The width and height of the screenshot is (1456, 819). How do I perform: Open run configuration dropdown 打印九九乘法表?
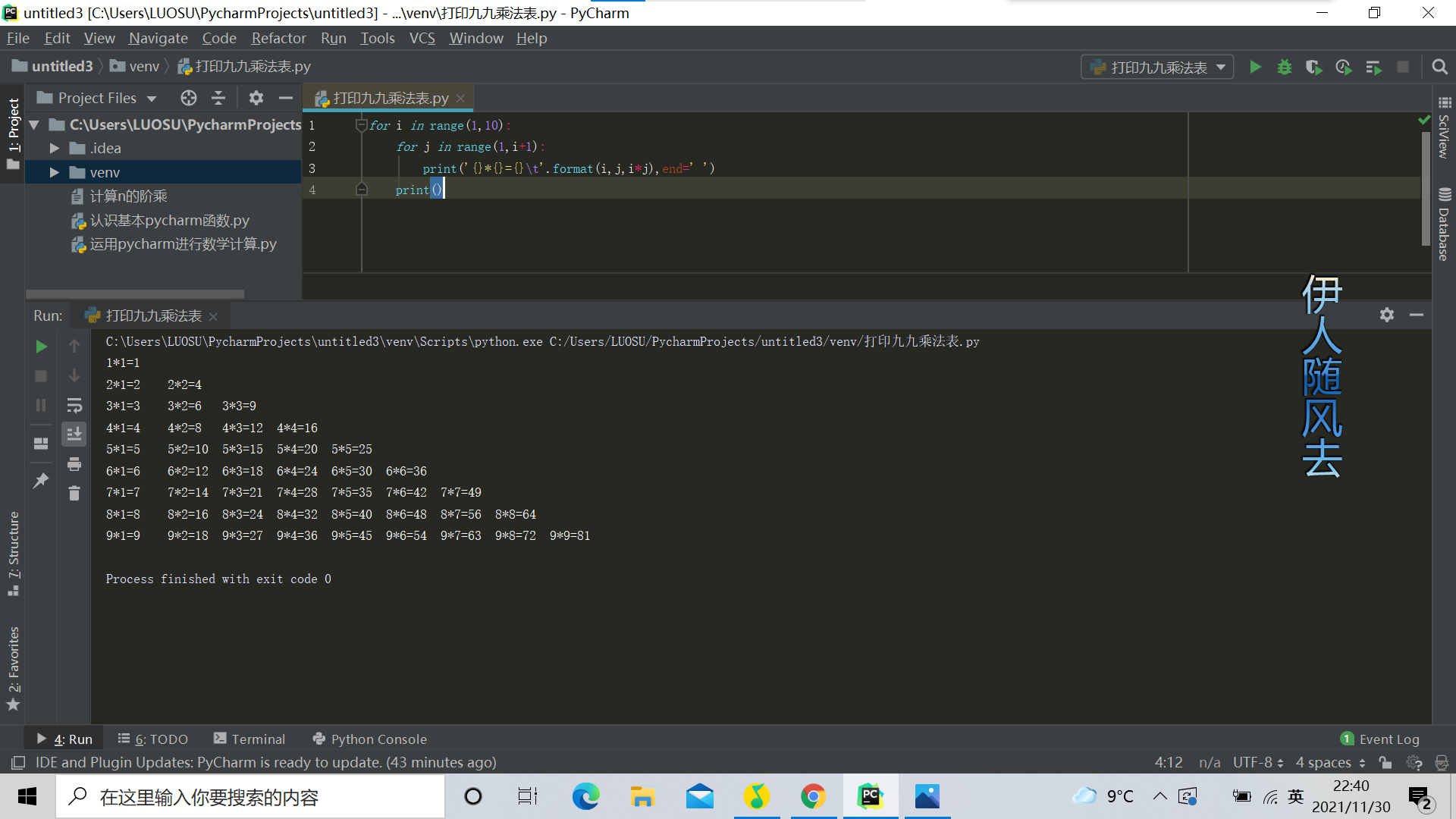(x=1157, y=67)
